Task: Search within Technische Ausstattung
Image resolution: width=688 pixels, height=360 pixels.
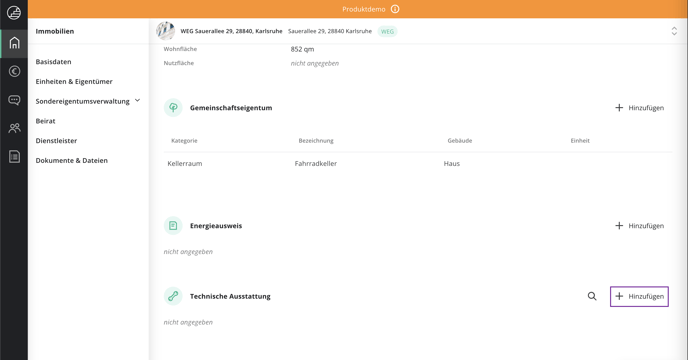Action: (x=592, y=296)
